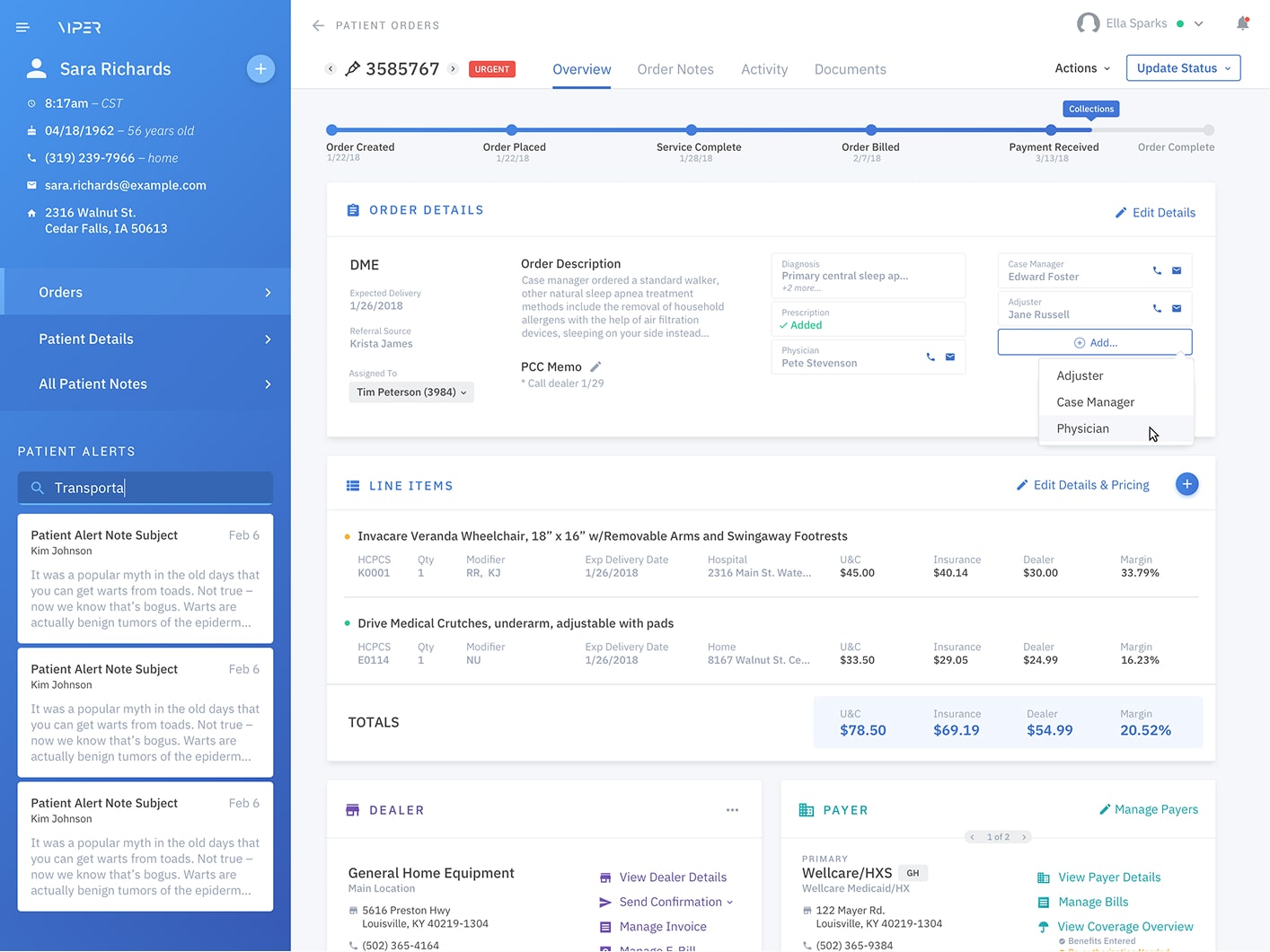This screenshot has width=1270, height=952.
Task: Open Manage Payers link
Action: (x=1149, y=809)
